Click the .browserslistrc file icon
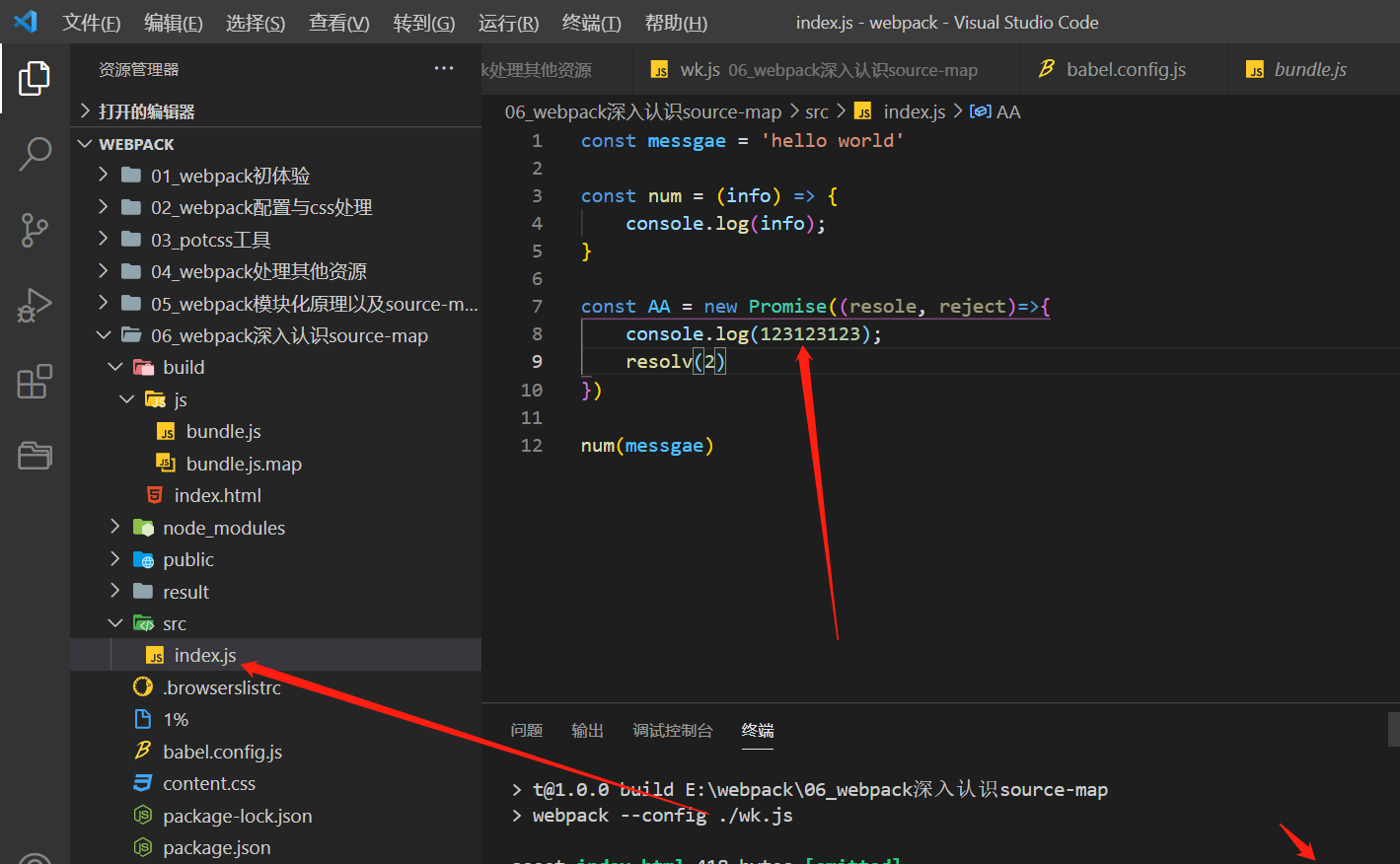Viewport: 1400px width, 864px height. (x=143, y=687)
